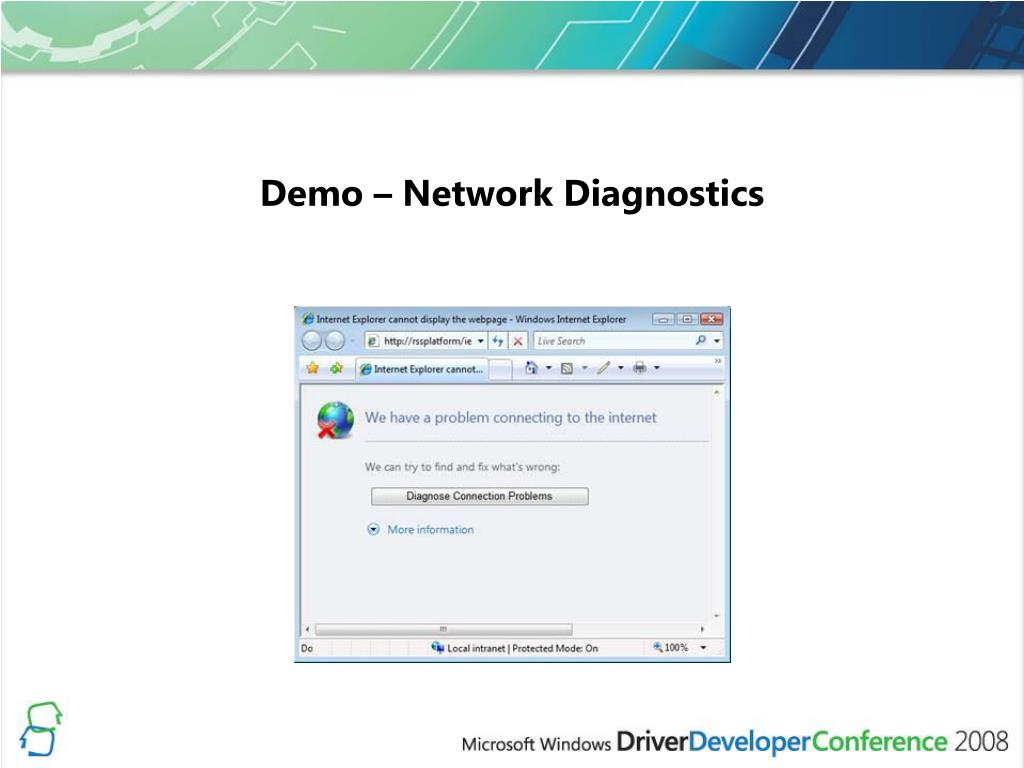
Task: Expand the pencil icon dropdown arrow
Action: pyautogui.click(x=620, y=368)
